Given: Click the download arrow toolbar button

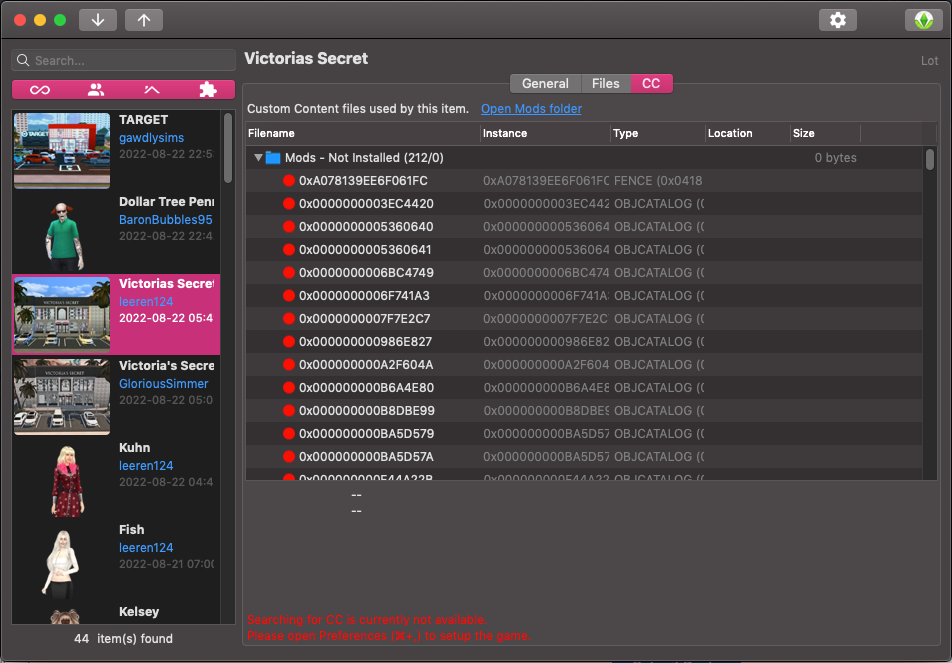Looking at the screenshot, I should [x=98, y=20].
